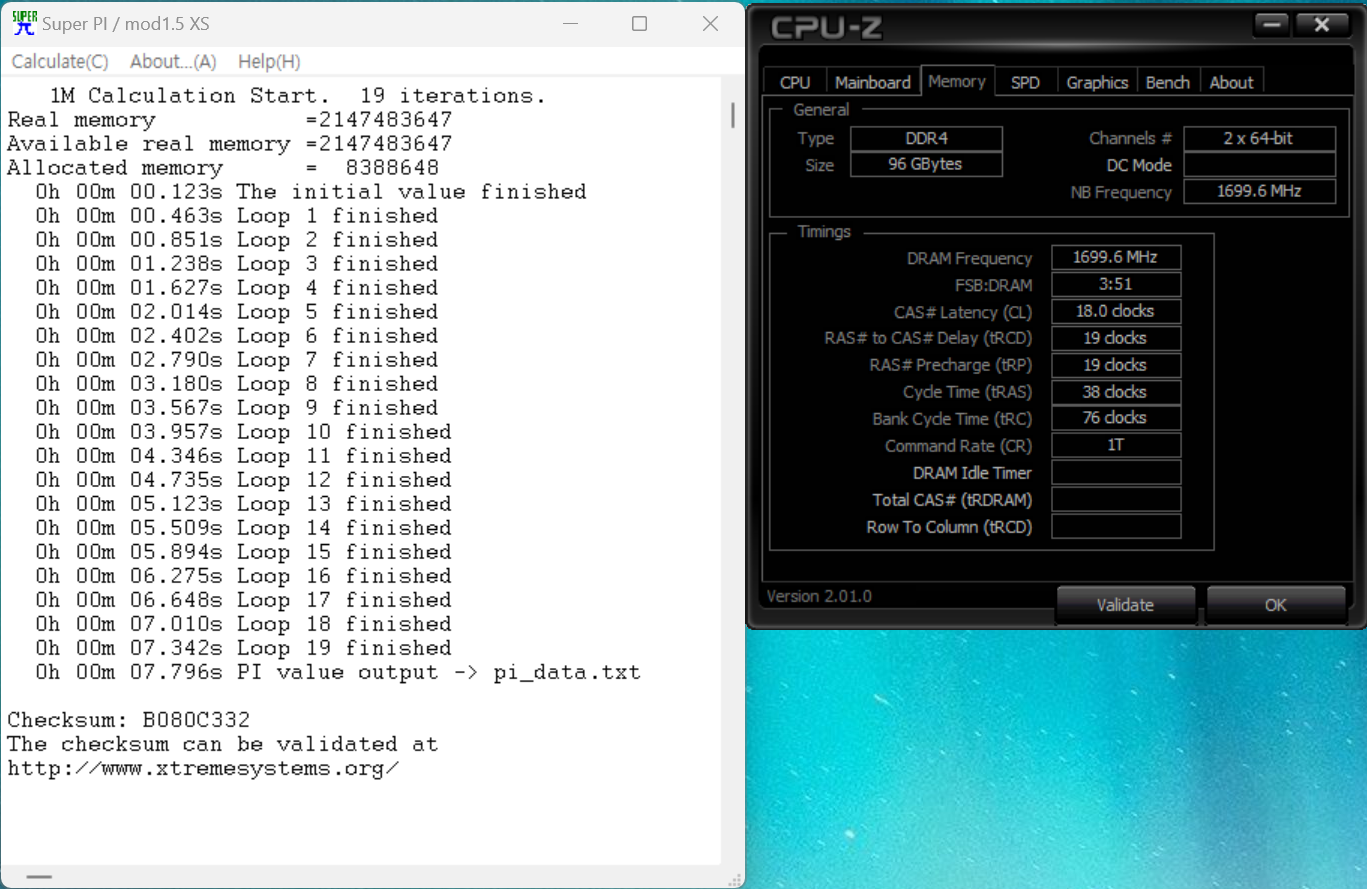The height and width of the screenshot is (889, 1367).
Task: Click the empty DRAM Idle Timer field
Action: (1116, 472)
